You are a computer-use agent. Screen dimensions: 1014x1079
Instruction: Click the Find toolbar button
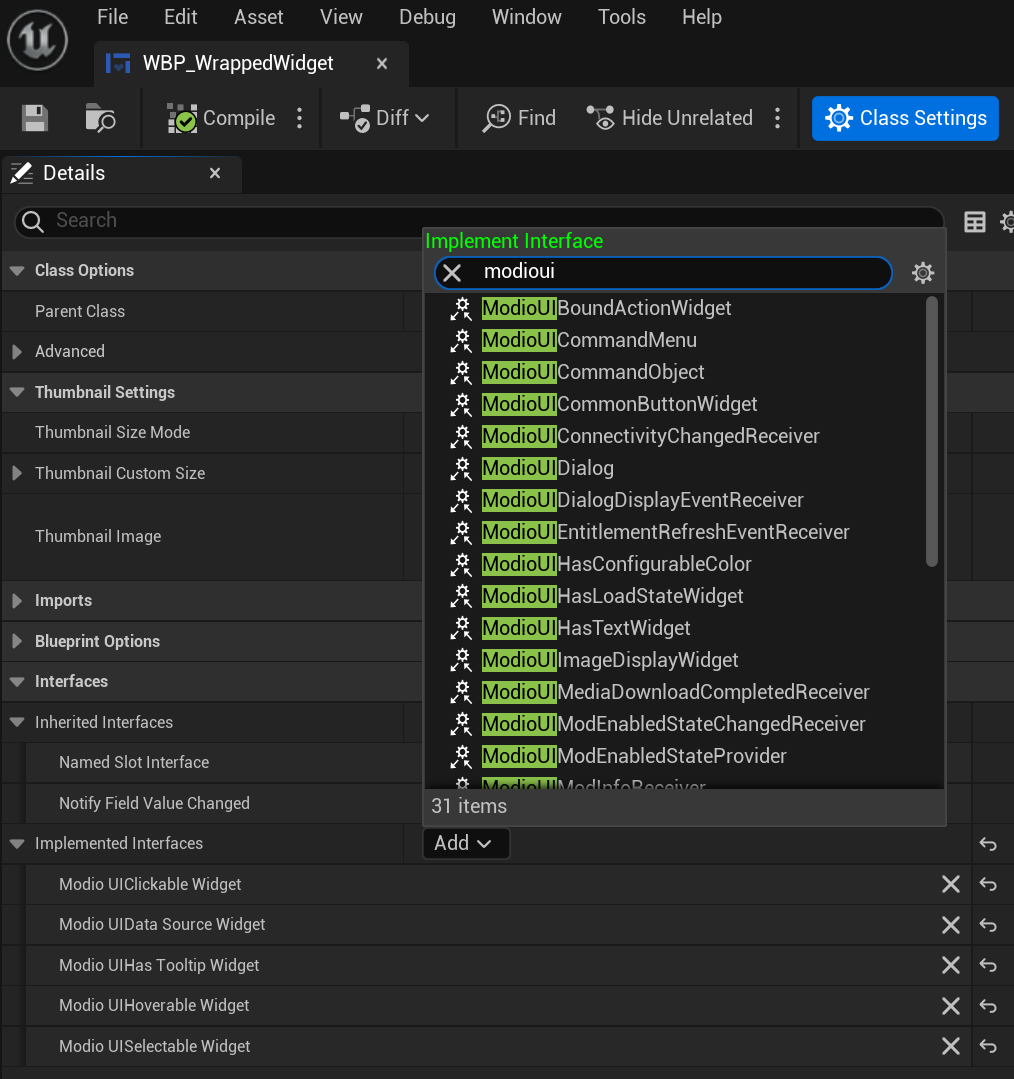coord(519,118)
